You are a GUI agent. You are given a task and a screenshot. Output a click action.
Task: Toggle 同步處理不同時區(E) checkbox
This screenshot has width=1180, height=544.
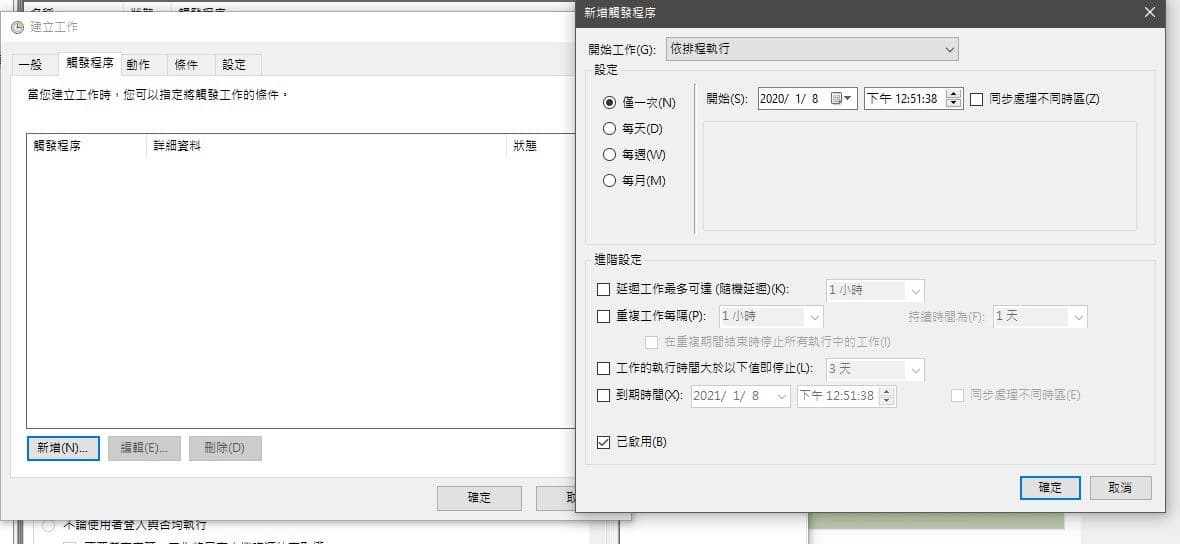click(x=957, y=395)
